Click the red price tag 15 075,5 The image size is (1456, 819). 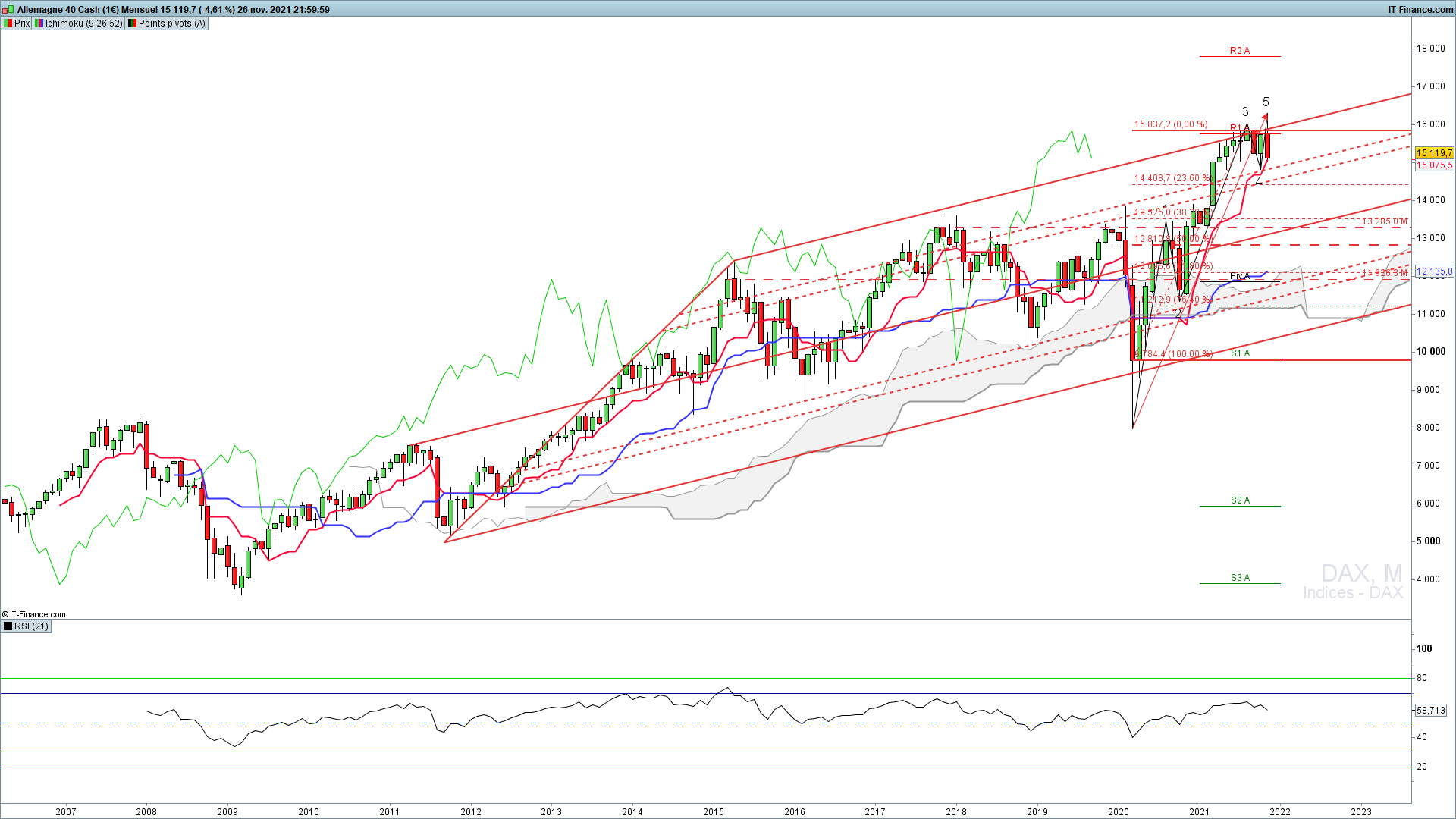click(1435, 165)
